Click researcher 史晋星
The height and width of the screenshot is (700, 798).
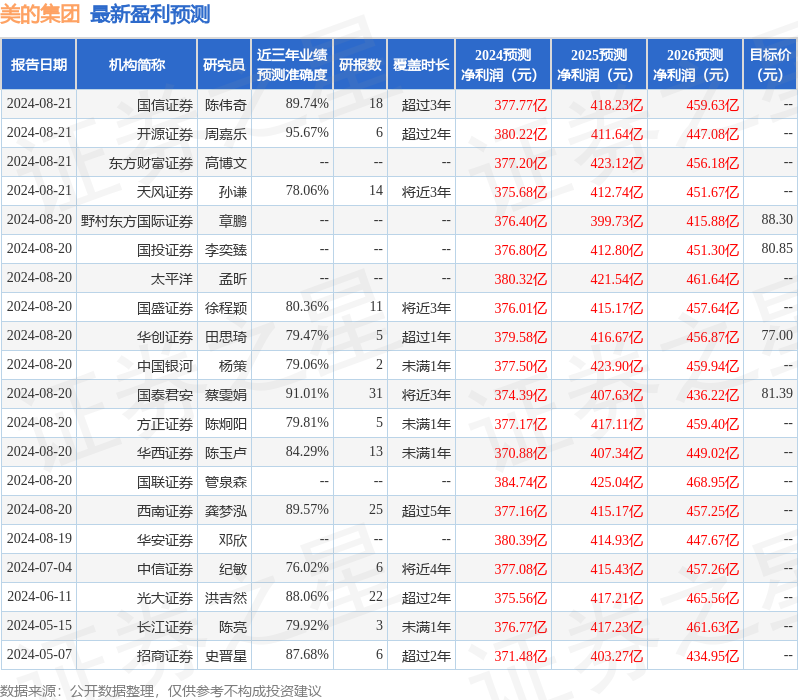coord(226,656)
